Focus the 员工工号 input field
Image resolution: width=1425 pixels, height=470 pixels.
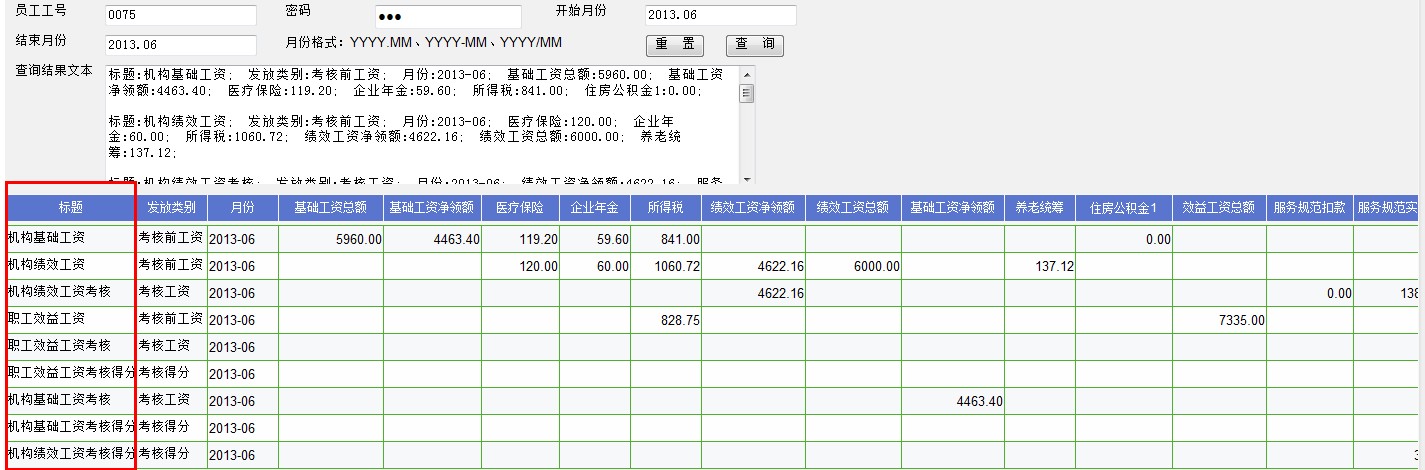click(180, 15)
